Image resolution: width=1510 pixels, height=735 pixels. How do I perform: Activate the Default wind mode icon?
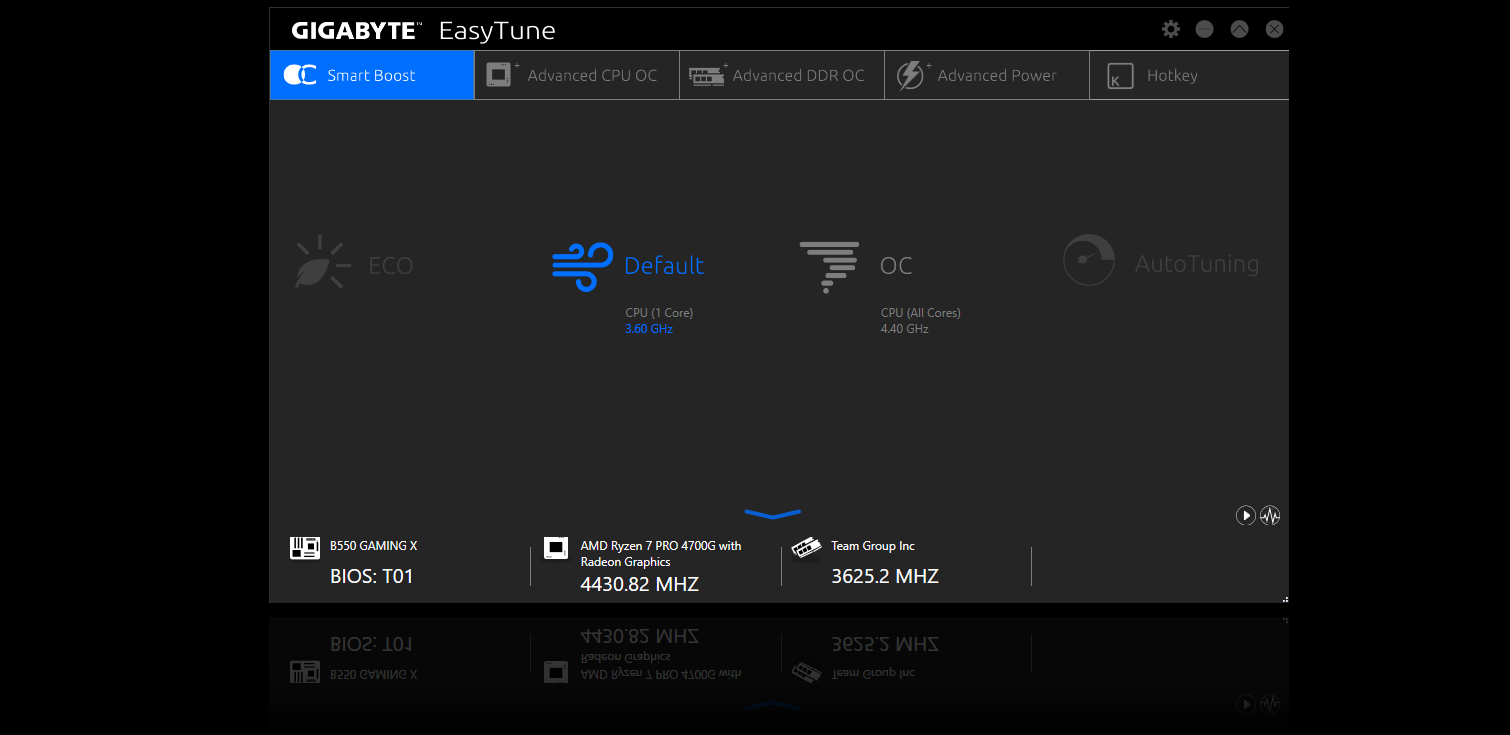click(582, 266)
